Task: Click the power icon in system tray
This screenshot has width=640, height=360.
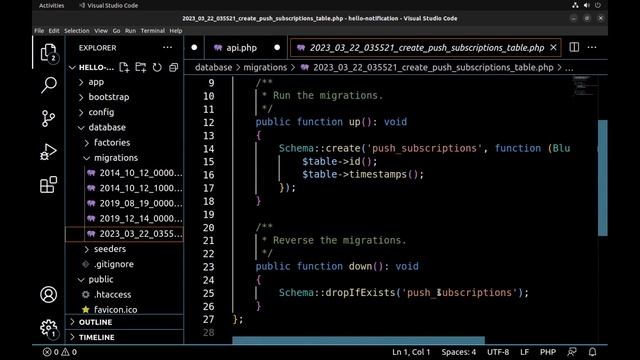Action: tap(598, 5)
